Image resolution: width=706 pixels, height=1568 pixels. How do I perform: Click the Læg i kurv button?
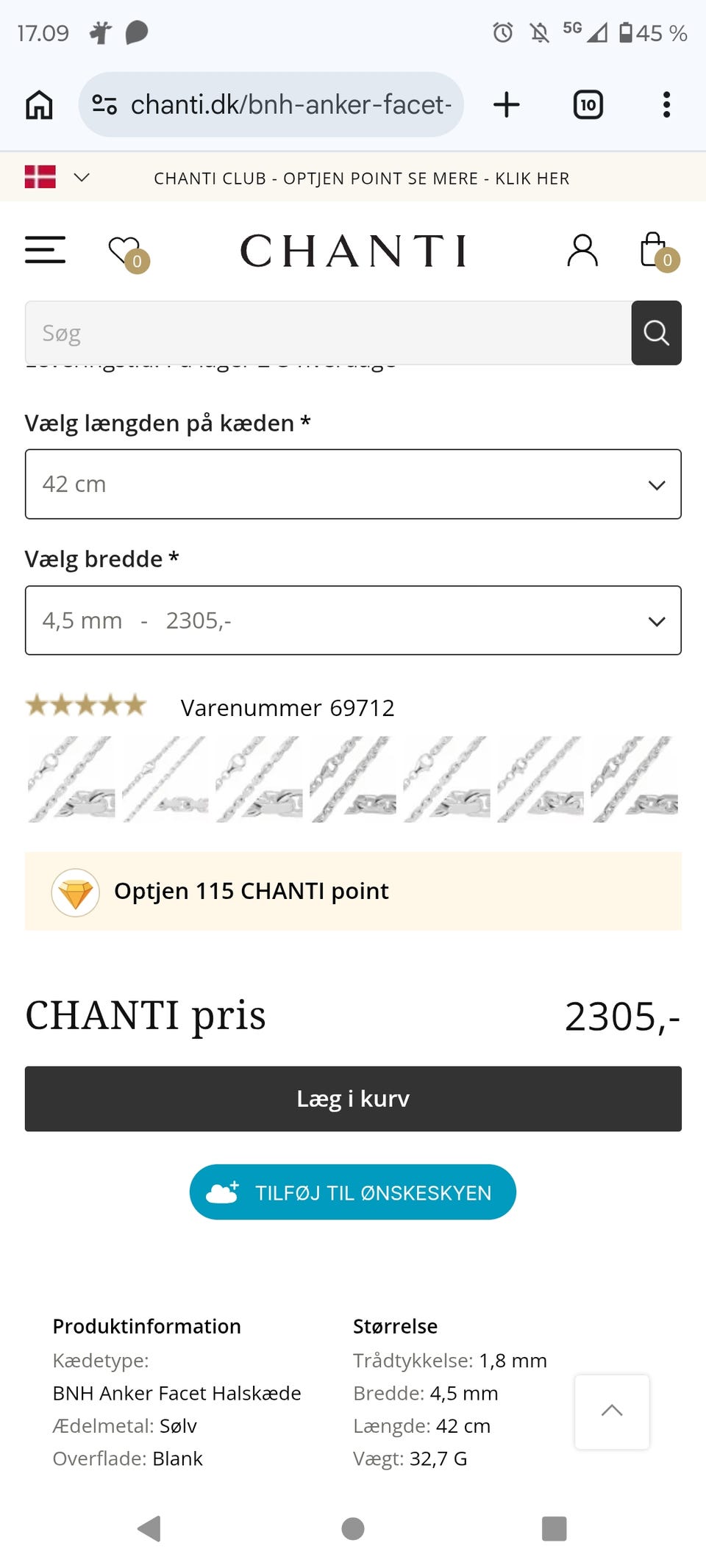(x=353, y=1098)
